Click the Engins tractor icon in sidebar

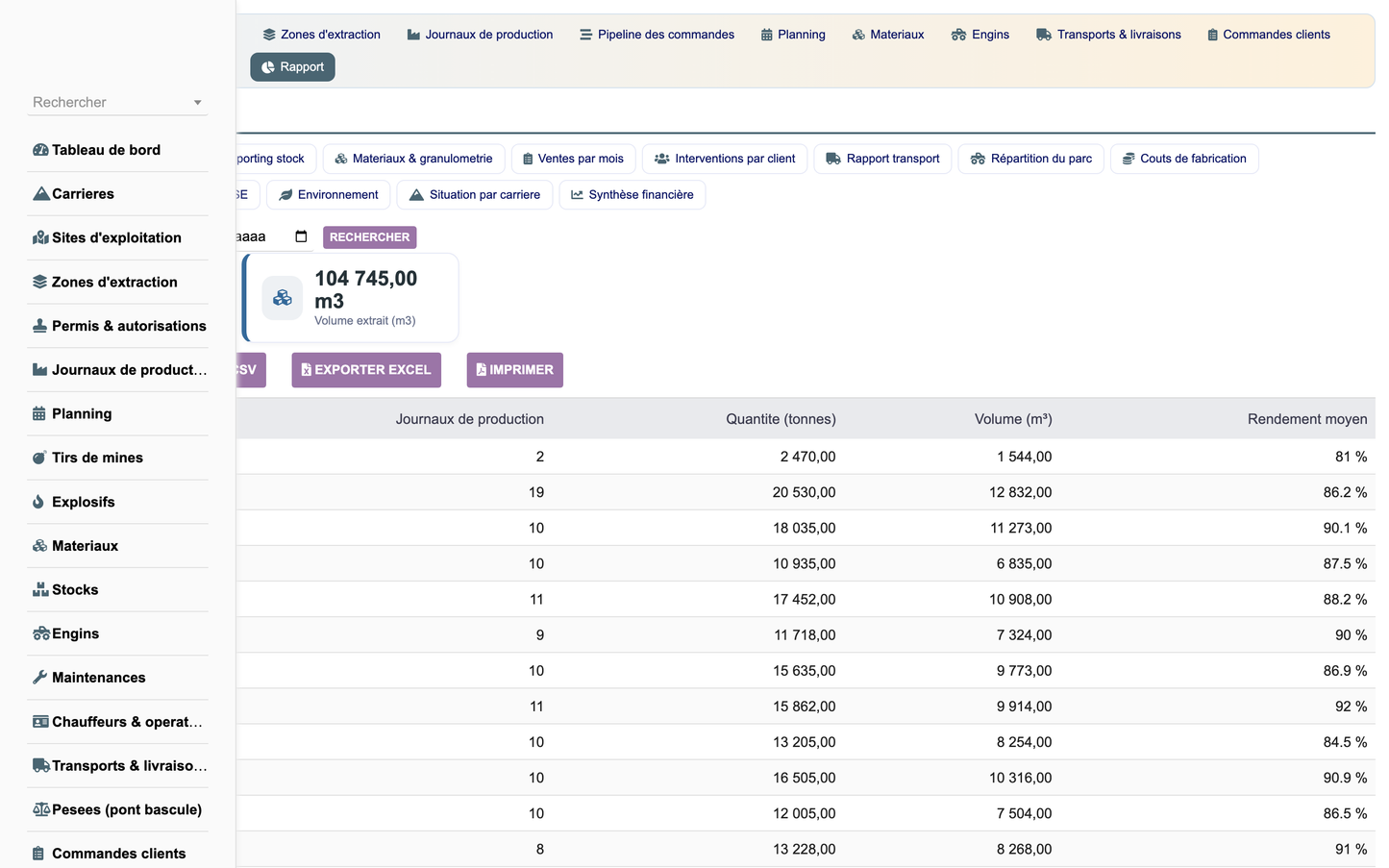click(41, 634)
